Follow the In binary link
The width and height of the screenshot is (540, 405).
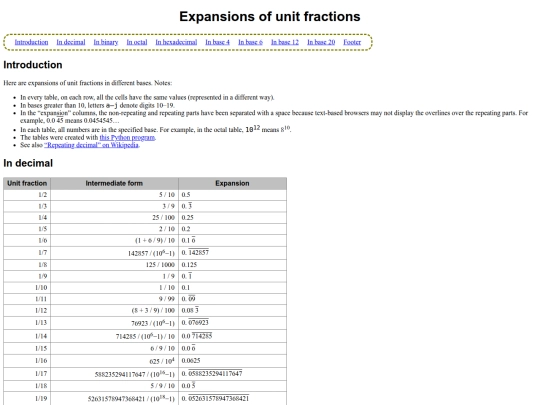[x=106, y=42]
